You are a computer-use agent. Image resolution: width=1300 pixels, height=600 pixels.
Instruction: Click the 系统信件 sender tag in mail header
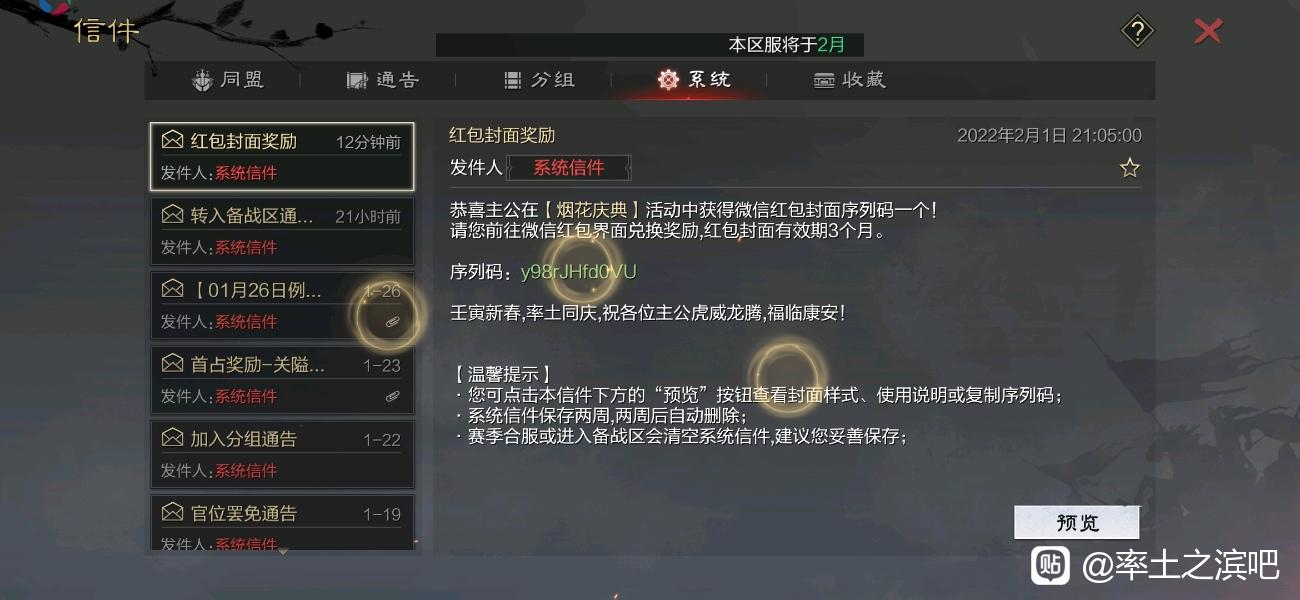coord(569,168)
